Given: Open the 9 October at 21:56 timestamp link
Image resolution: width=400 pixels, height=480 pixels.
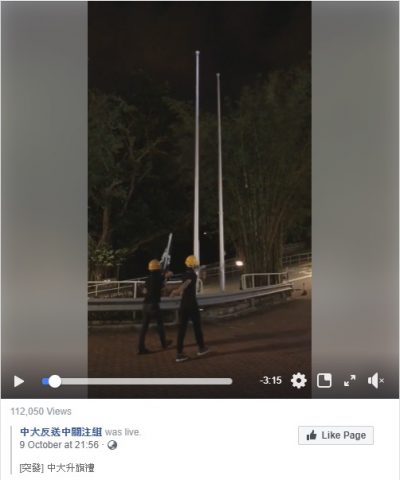Looking at the screenshot, I should click(x=59, y=445).
